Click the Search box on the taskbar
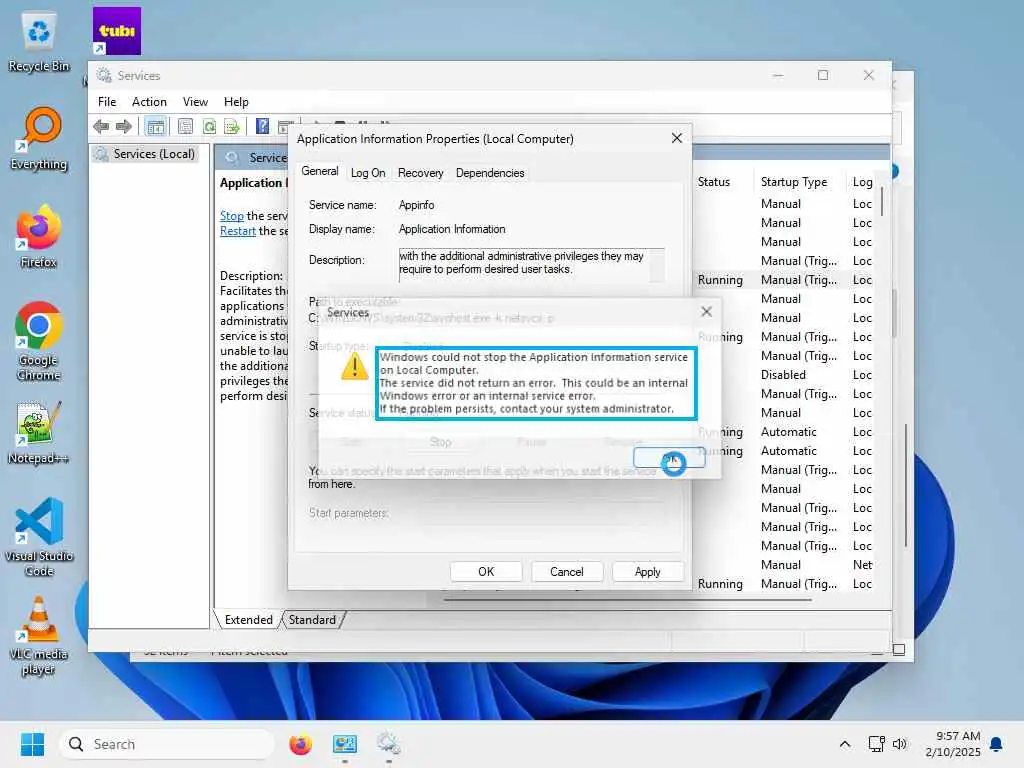The height and width of the screenshot is (768, 1024). click(x=167, y=744)
